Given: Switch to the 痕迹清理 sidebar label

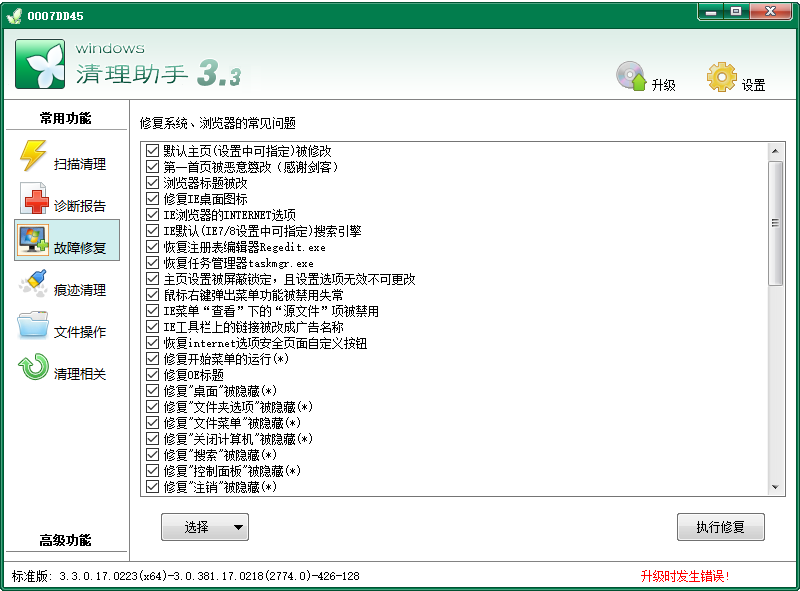Looking at the screenshot, I should point(80,290).
